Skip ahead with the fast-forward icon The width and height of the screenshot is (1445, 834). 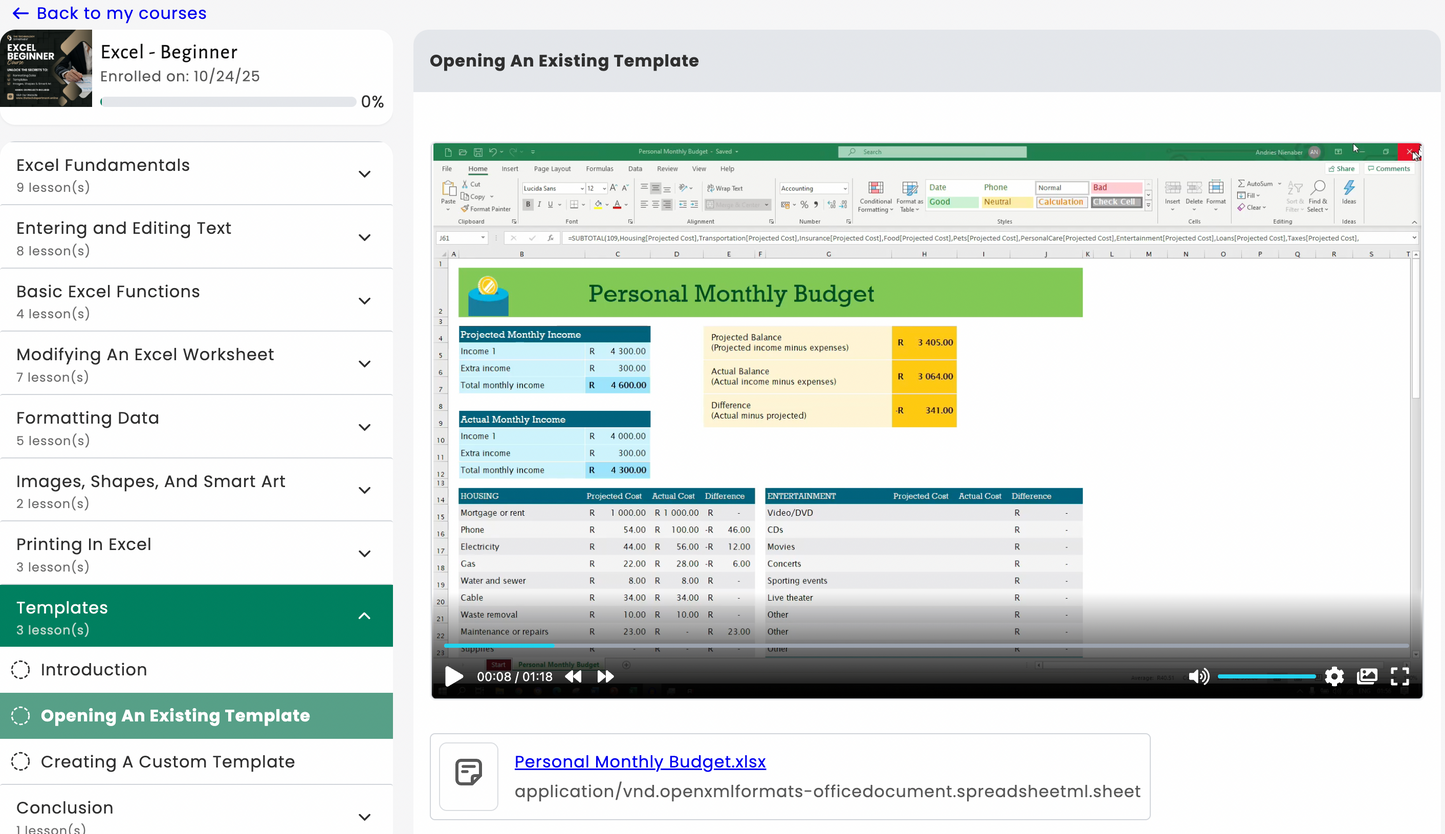tap(606, 676)
